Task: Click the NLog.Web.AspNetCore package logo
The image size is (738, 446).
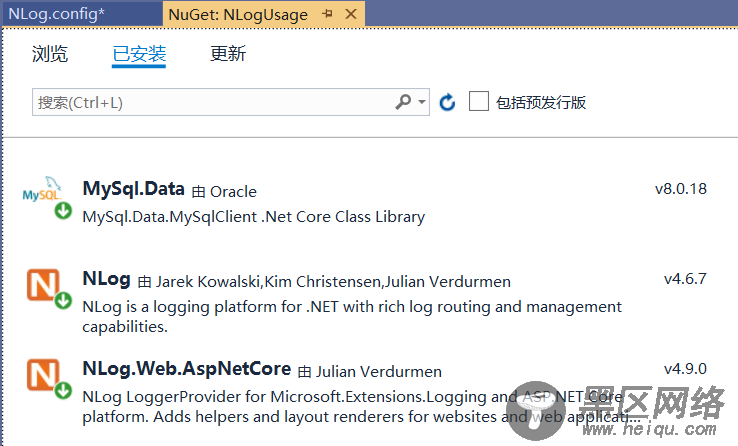Action: (x=43, y=375)
